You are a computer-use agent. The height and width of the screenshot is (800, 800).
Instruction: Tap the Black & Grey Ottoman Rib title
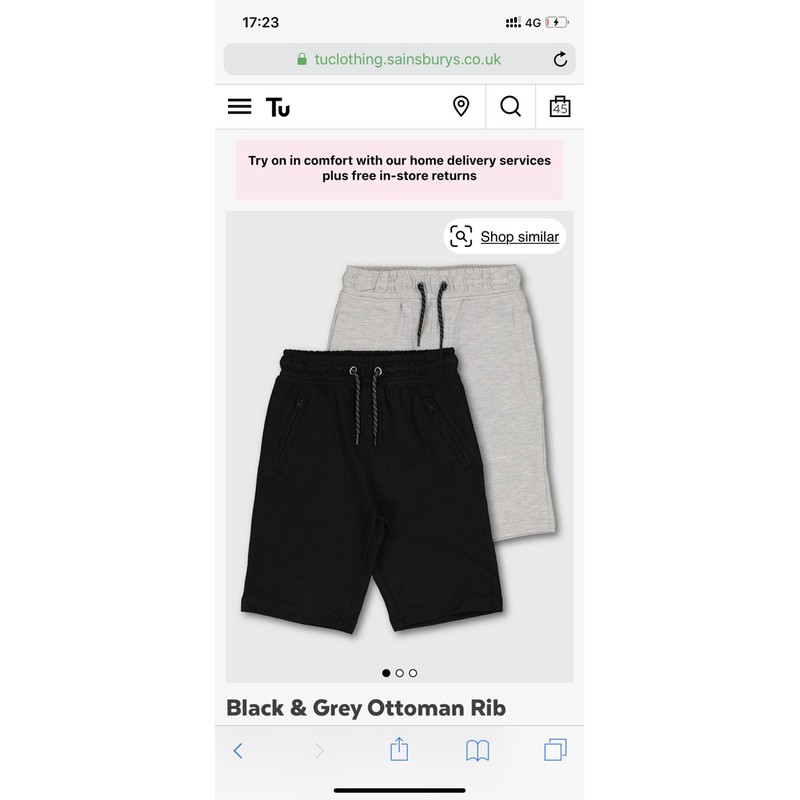click(x=366, y=708)
